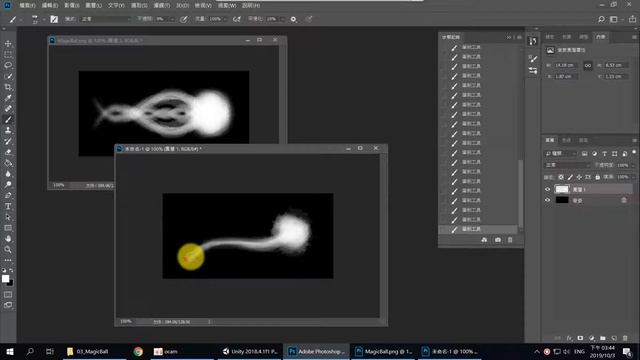Select the Horizontal Type tool

coord(8,206)
